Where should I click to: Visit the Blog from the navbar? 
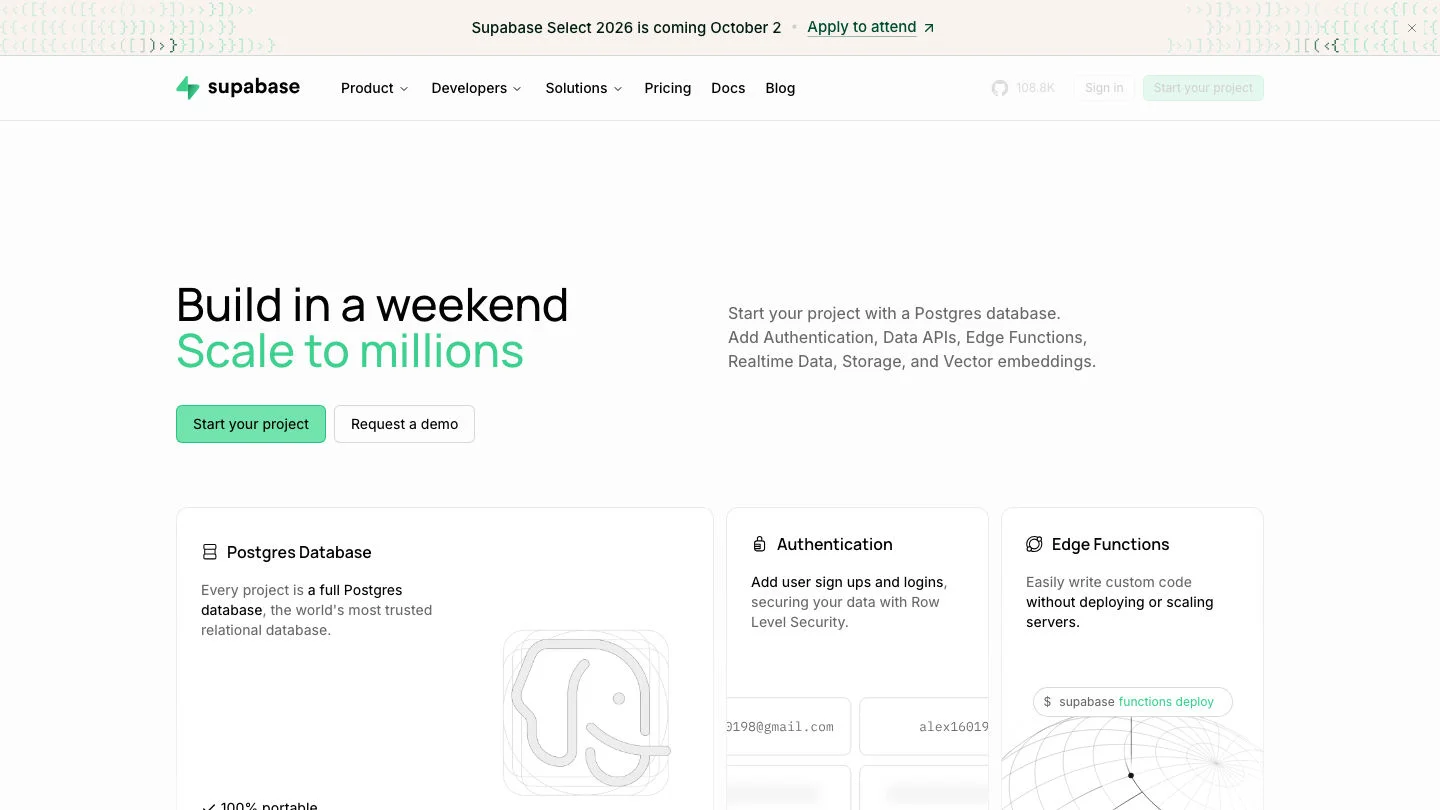point(780,88)
